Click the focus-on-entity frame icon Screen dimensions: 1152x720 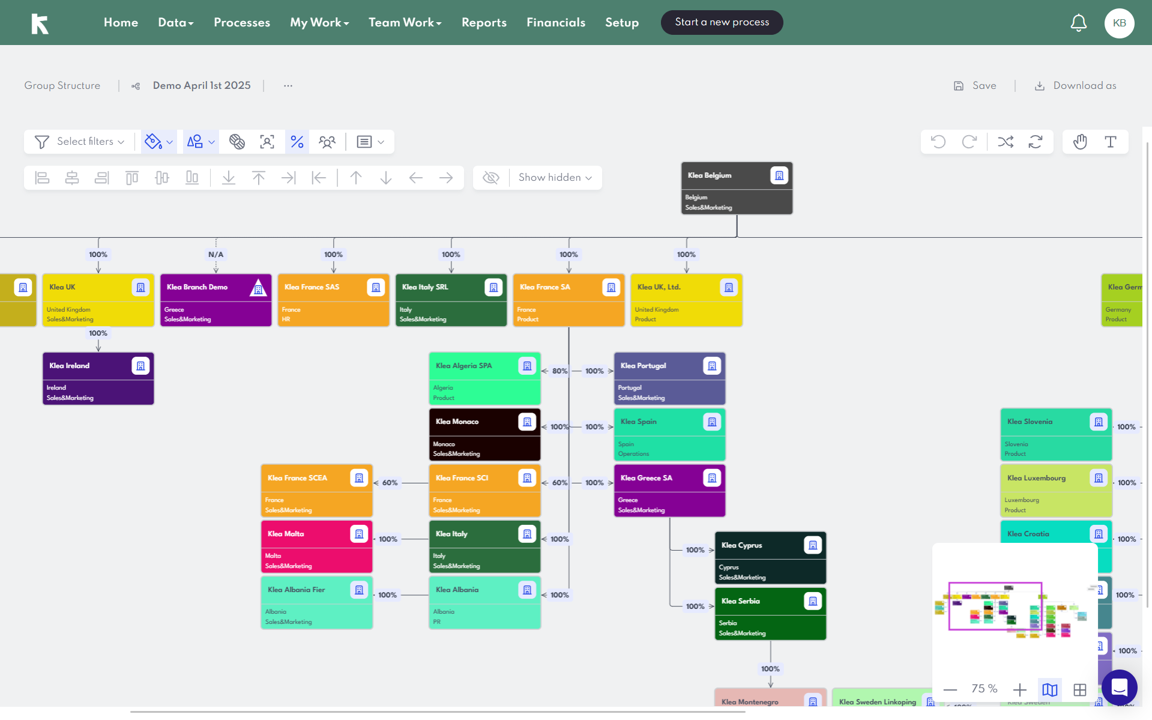(x=267, y=142)
